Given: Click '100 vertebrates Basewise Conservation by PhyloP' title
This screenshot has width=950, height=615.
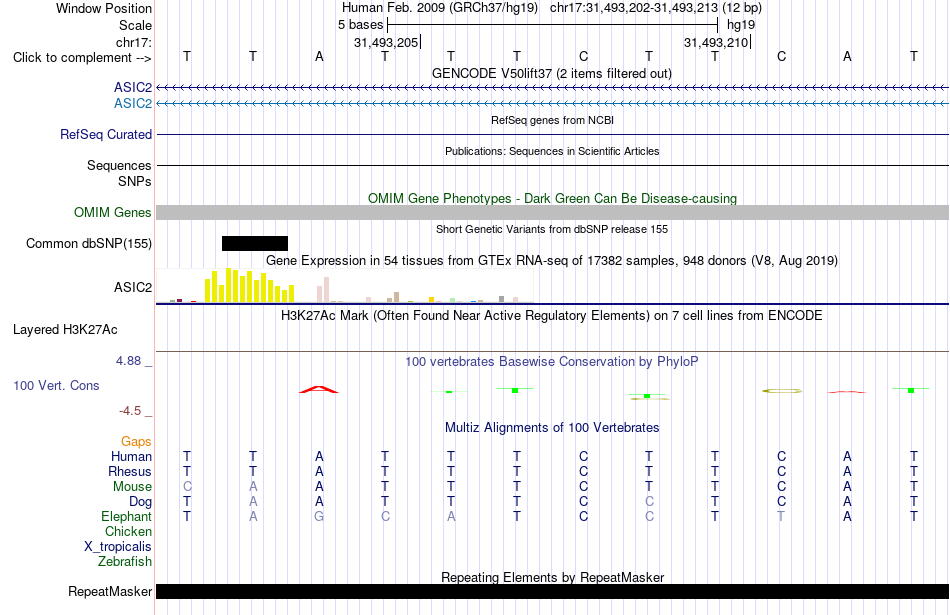Looking at the screenshot, I should (551, 362).
